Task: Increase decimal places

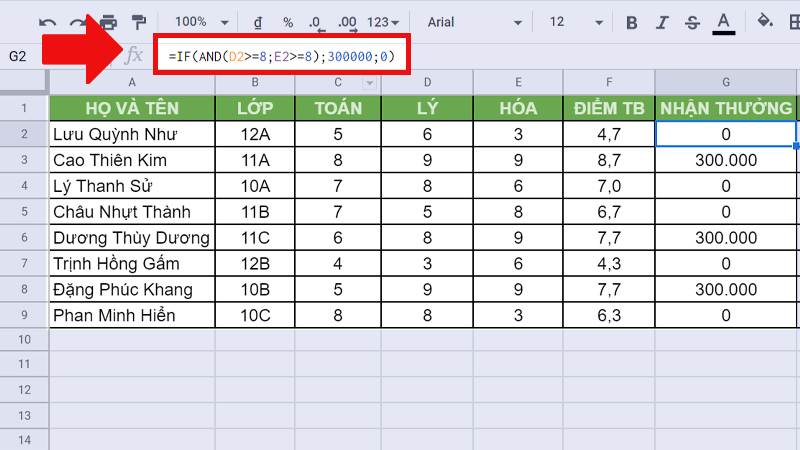Action: (x=347, y=22)
